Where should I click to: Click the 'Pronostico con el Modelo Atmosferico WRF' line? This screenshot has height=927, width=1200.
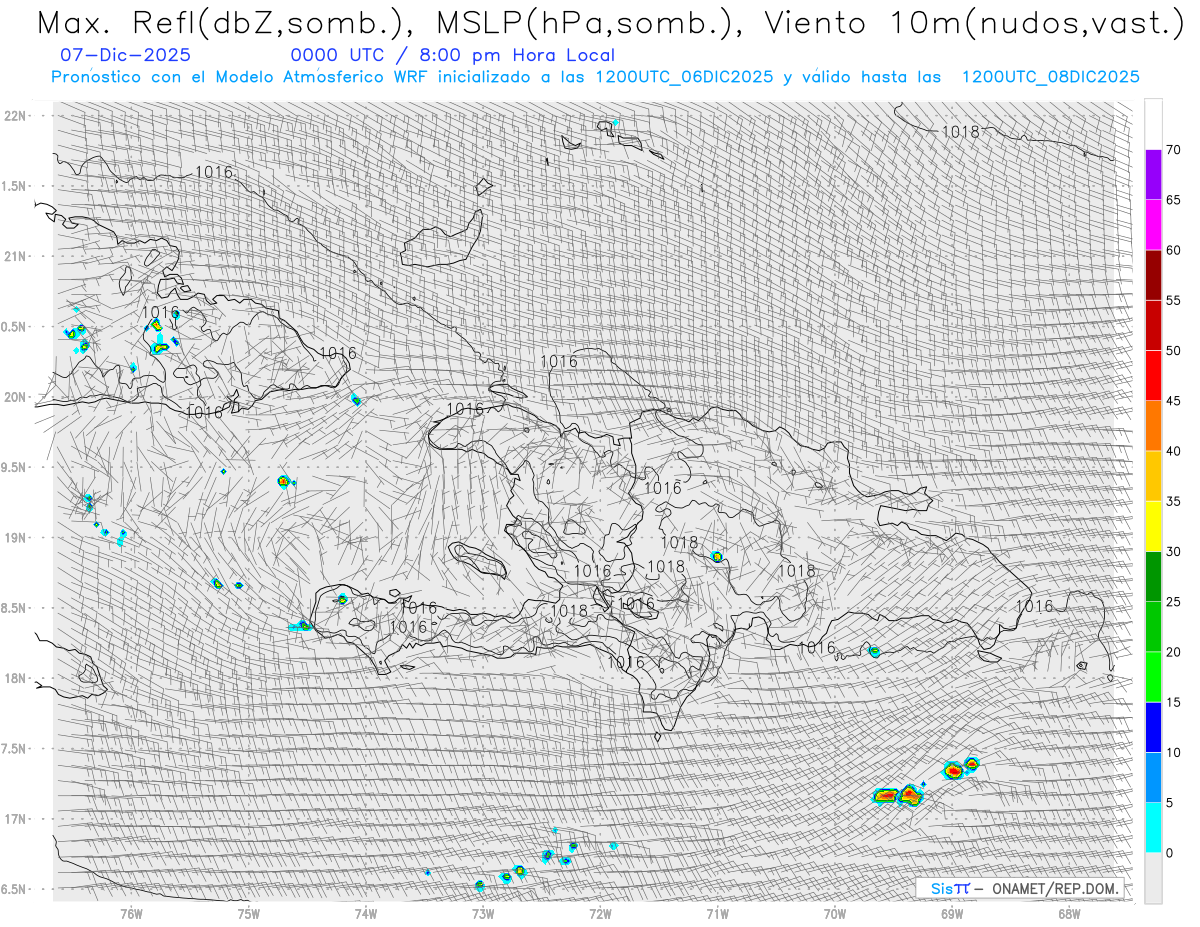pos(595,77)
